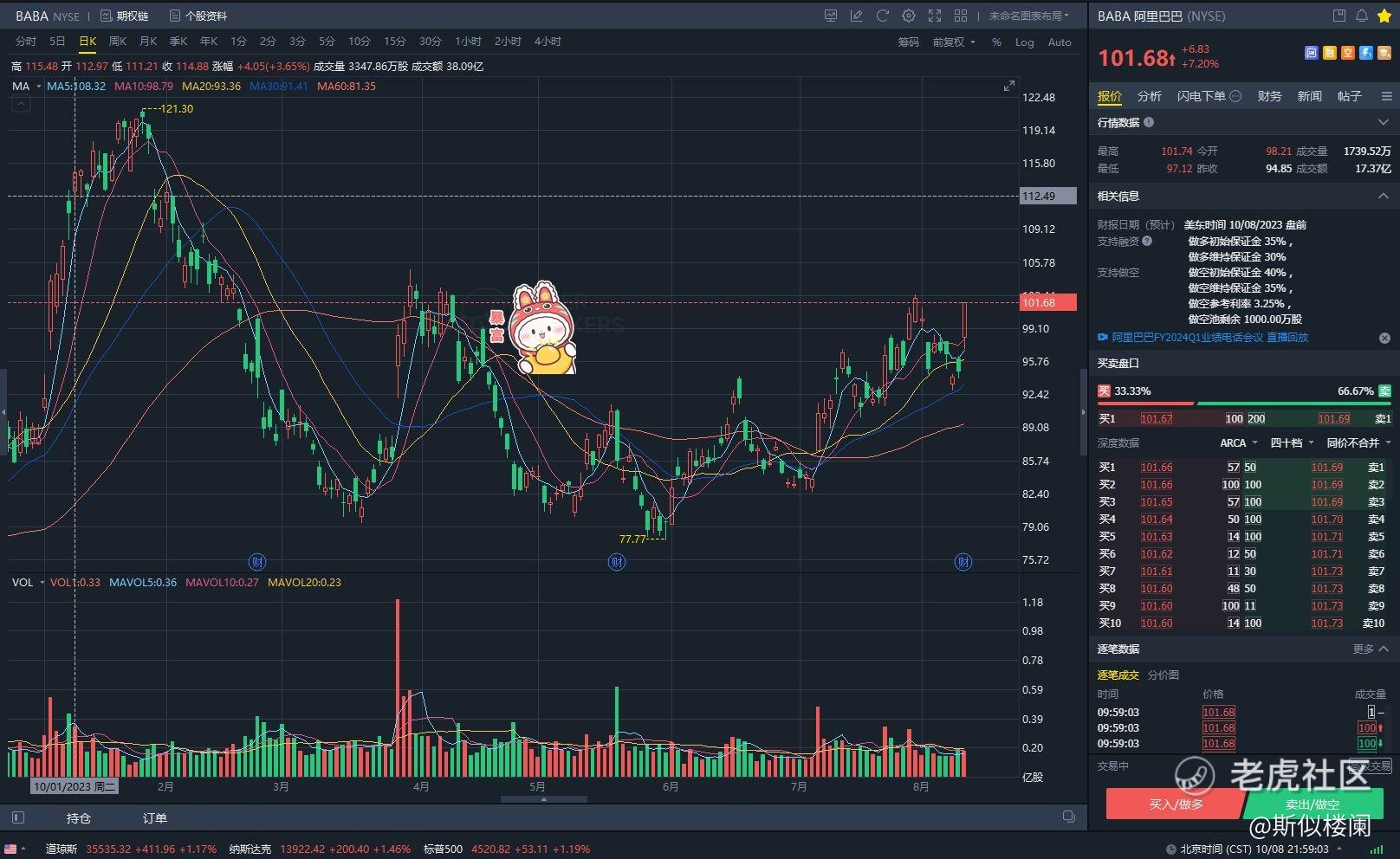Switch to the 分时 timeframe tab

coord(25,42)
